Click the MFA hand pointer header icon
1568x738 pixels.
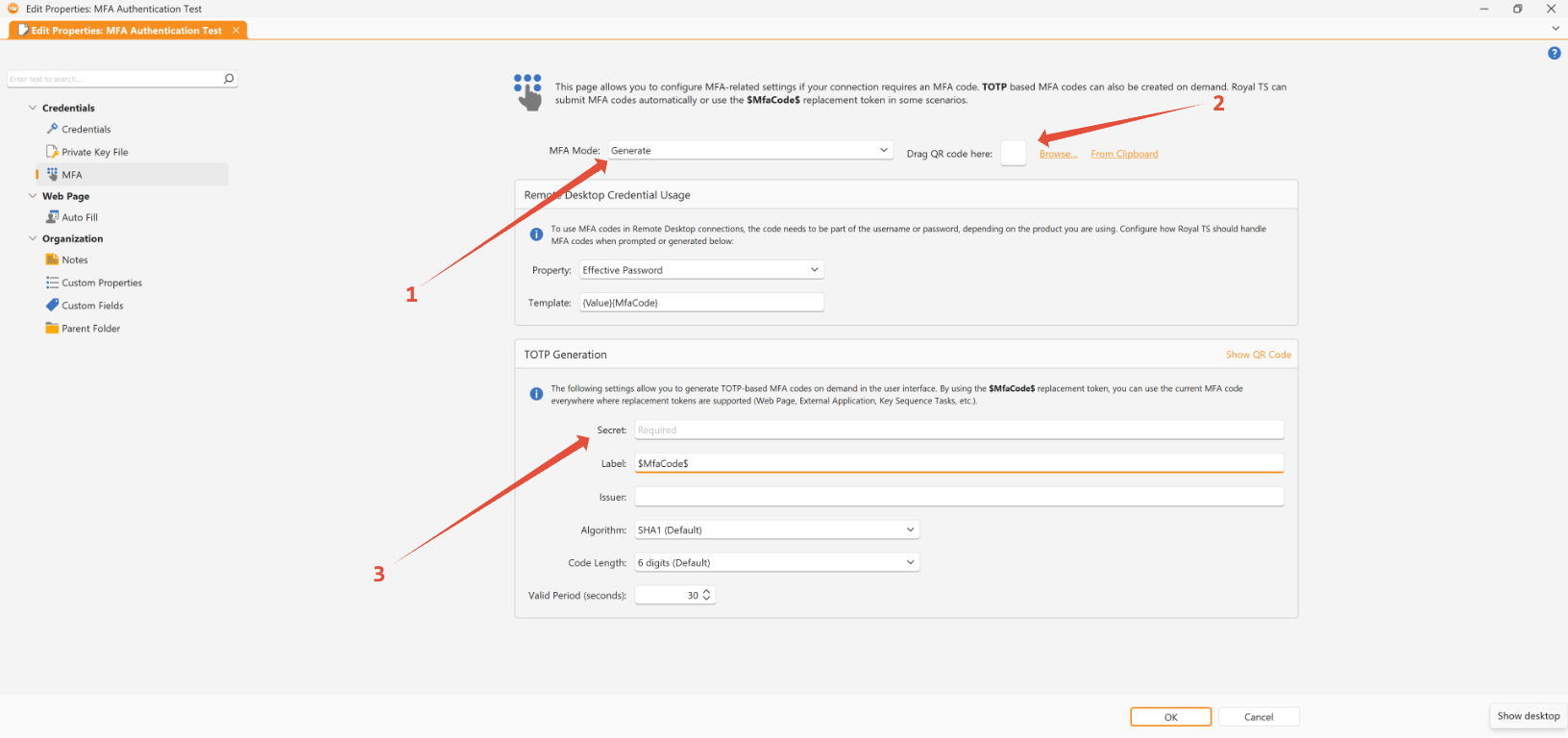click(527, 92)
